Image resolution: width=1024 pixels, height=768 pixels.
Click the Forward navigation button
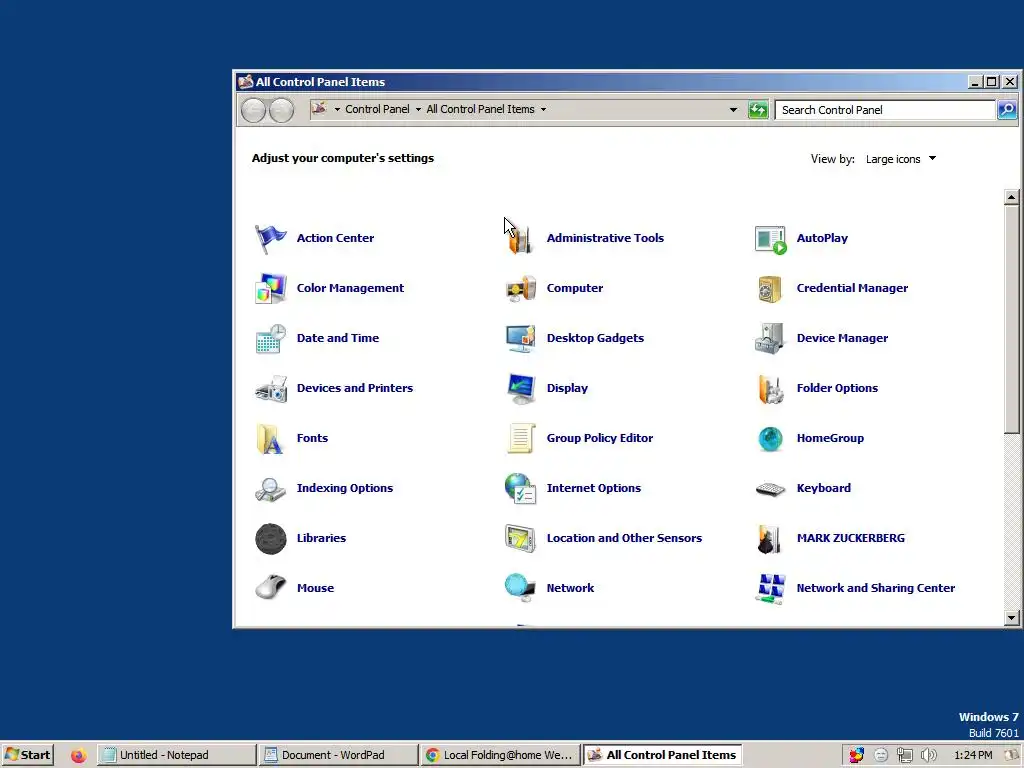point(281,110)
